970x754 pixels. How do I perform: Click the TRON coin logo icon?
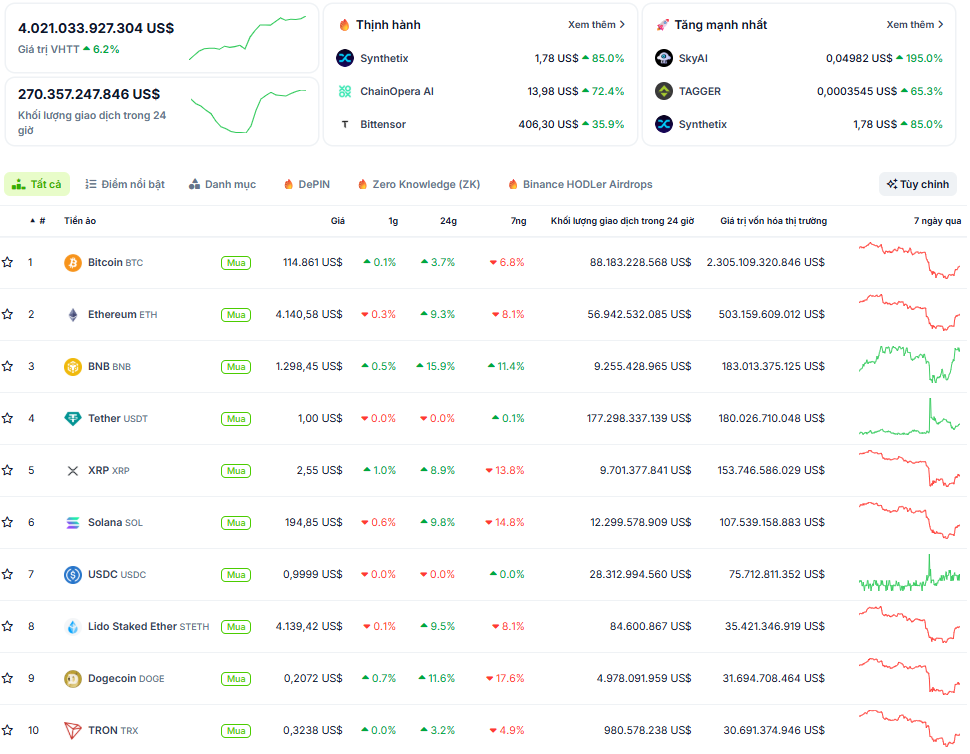tap(72, 731)
